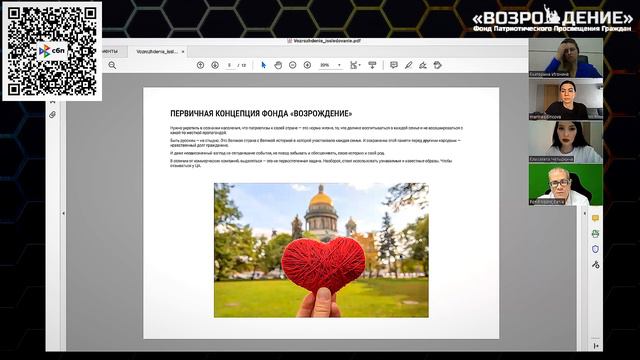Viewport: 640px width, 360px height.
Task: Zoom out with minus circle icon
Action: tap(293, 65)
